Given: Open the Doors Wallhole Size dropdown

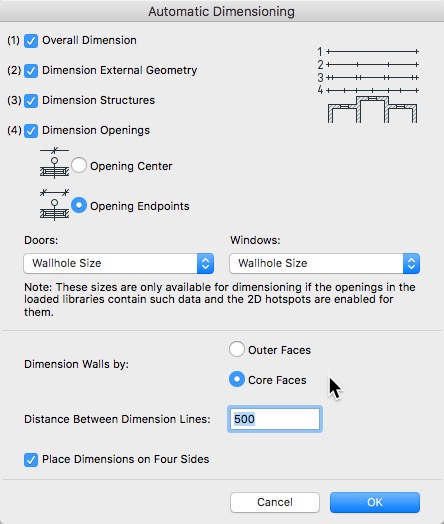Looking at the screenshot, I should (x=119, y=263).
